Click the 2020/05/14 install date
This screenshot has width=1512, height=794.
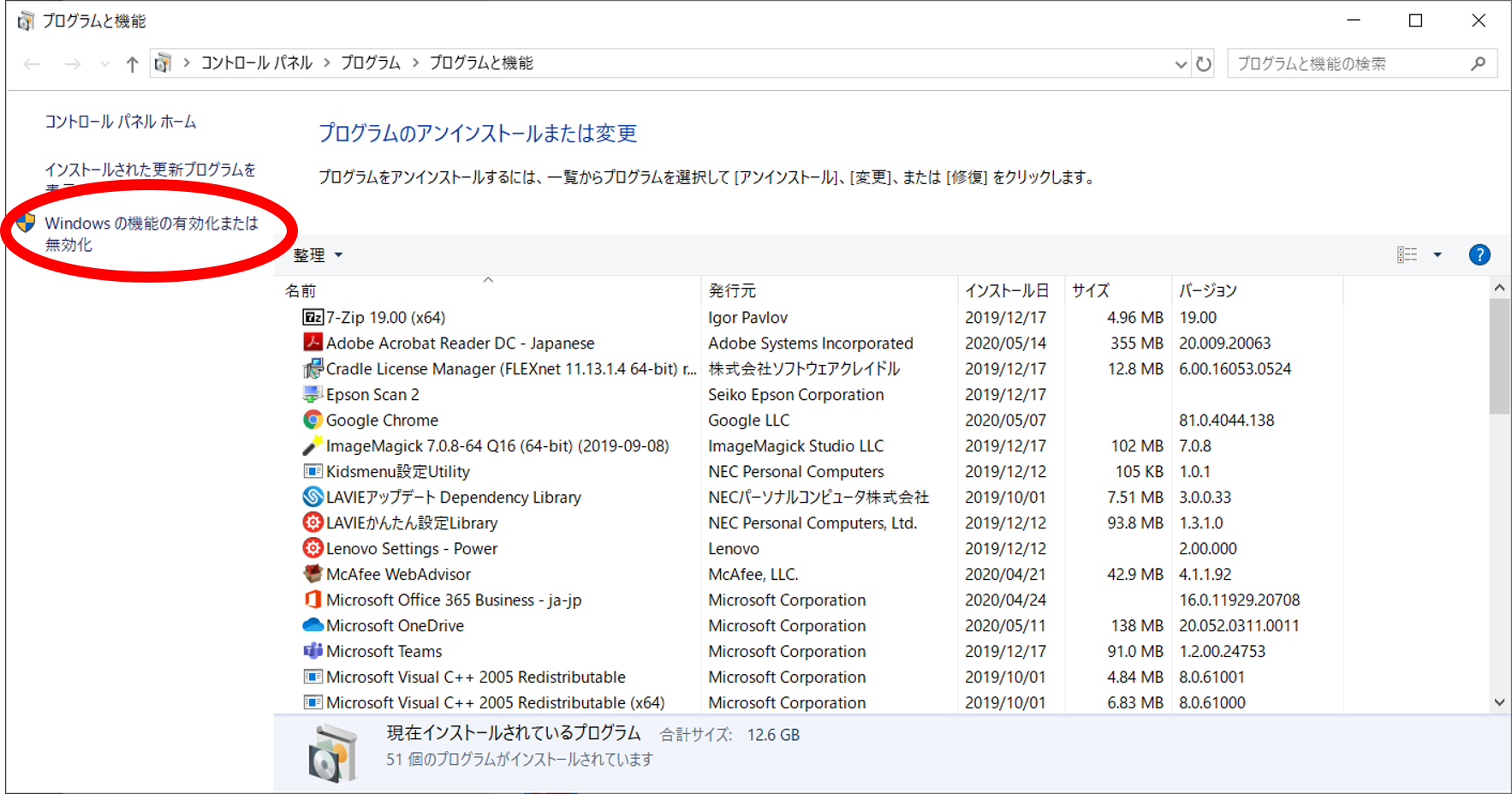coord(1005,343)
